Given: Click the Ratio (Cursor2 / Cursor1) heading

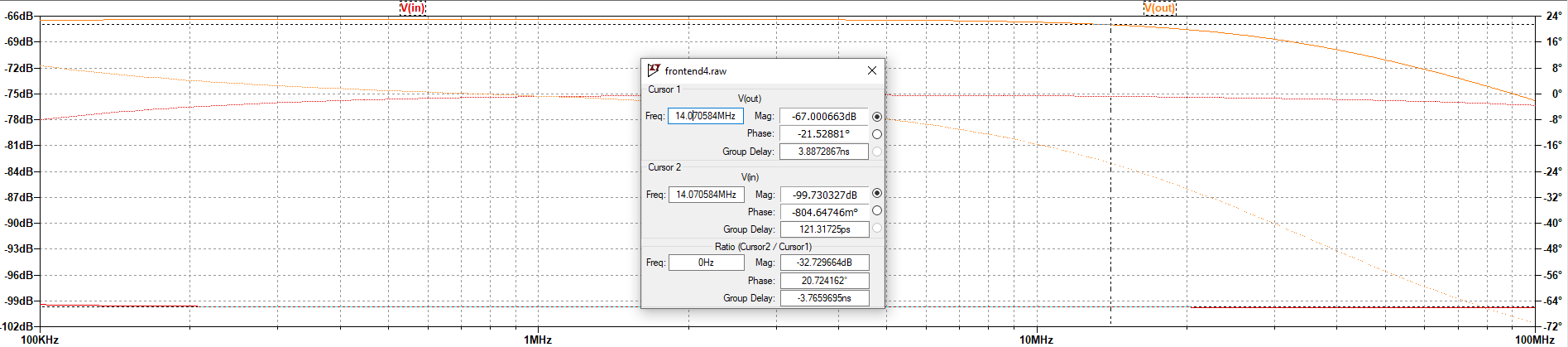Looking at the screenshot, I should [x=763, y=247].
